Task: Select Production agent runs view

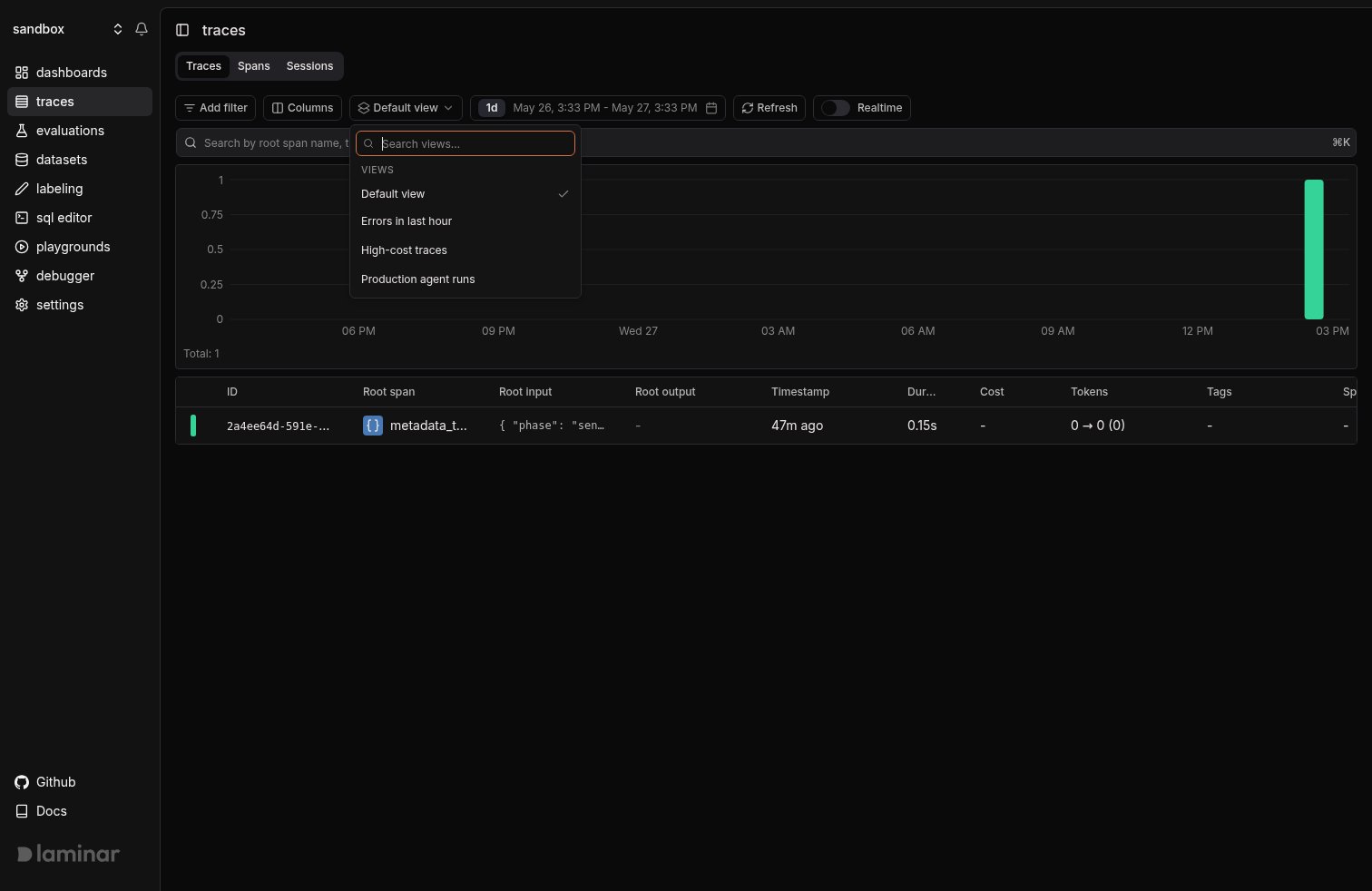Action: click(x=465, y=279)
